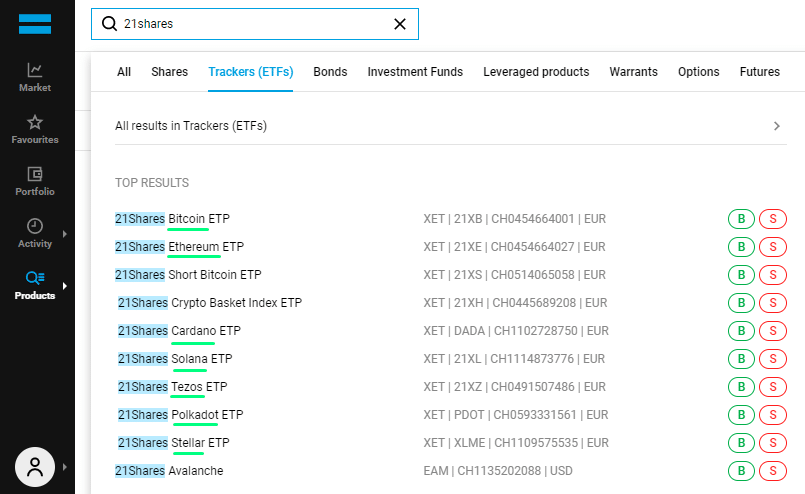This screenshot has width=805, height=494.
Task: Sell 21Shares Ethereum ETP
Action: coord(773,247)
